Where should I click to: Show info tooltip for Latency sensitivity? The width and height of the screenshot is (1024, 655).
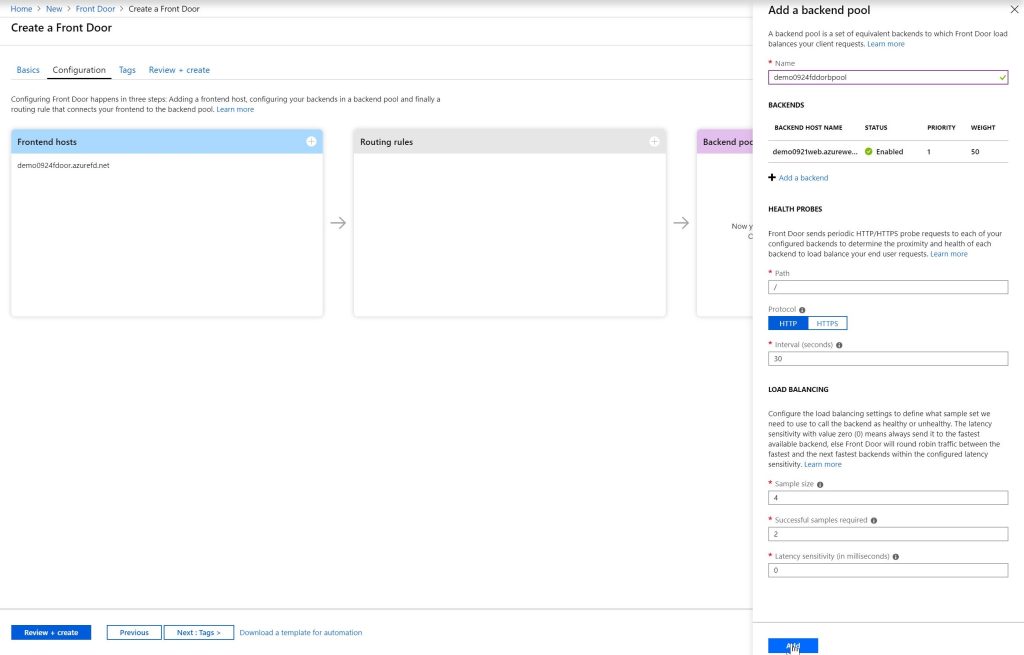896,557
